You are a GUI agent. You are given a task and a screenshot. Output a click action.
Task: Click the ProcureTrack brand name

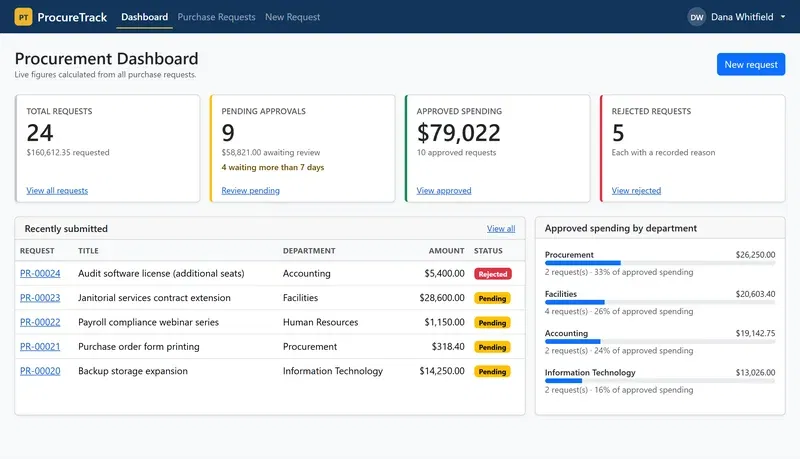[72, 17]
